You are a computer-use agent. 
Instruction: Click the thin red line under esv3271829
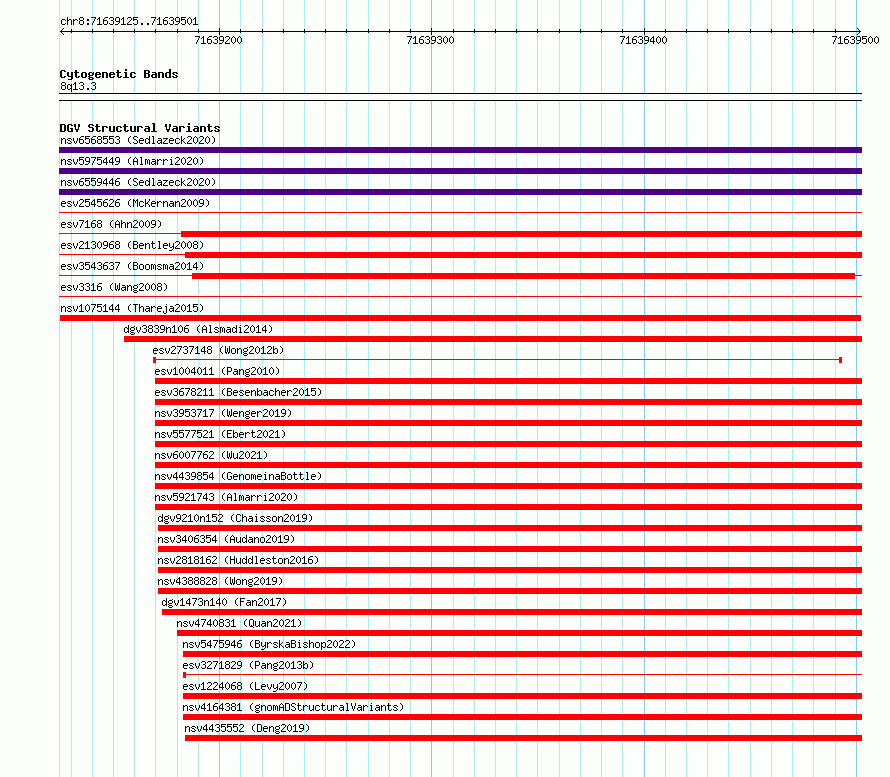click(x=522, y=675)
